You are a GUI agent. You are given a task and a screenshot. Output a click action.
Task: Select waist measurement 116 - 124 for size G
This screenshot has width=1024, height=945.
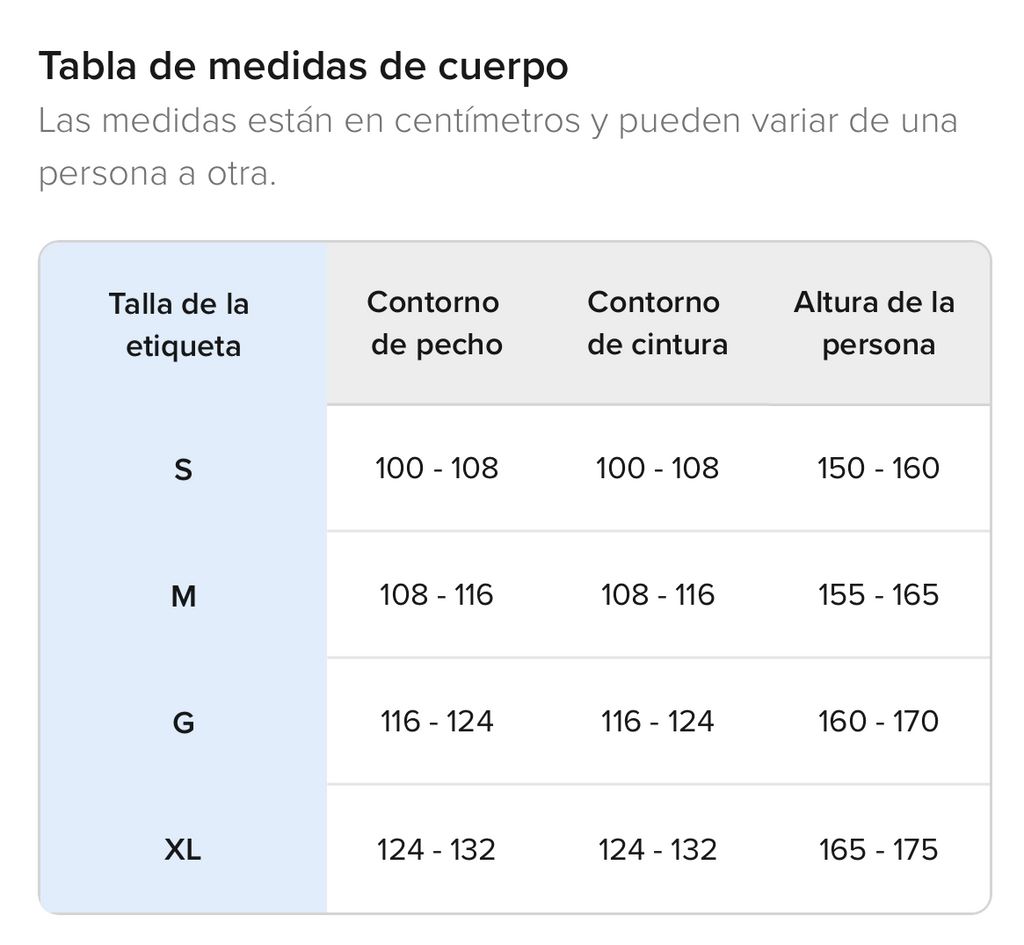(x=657, y=722)
